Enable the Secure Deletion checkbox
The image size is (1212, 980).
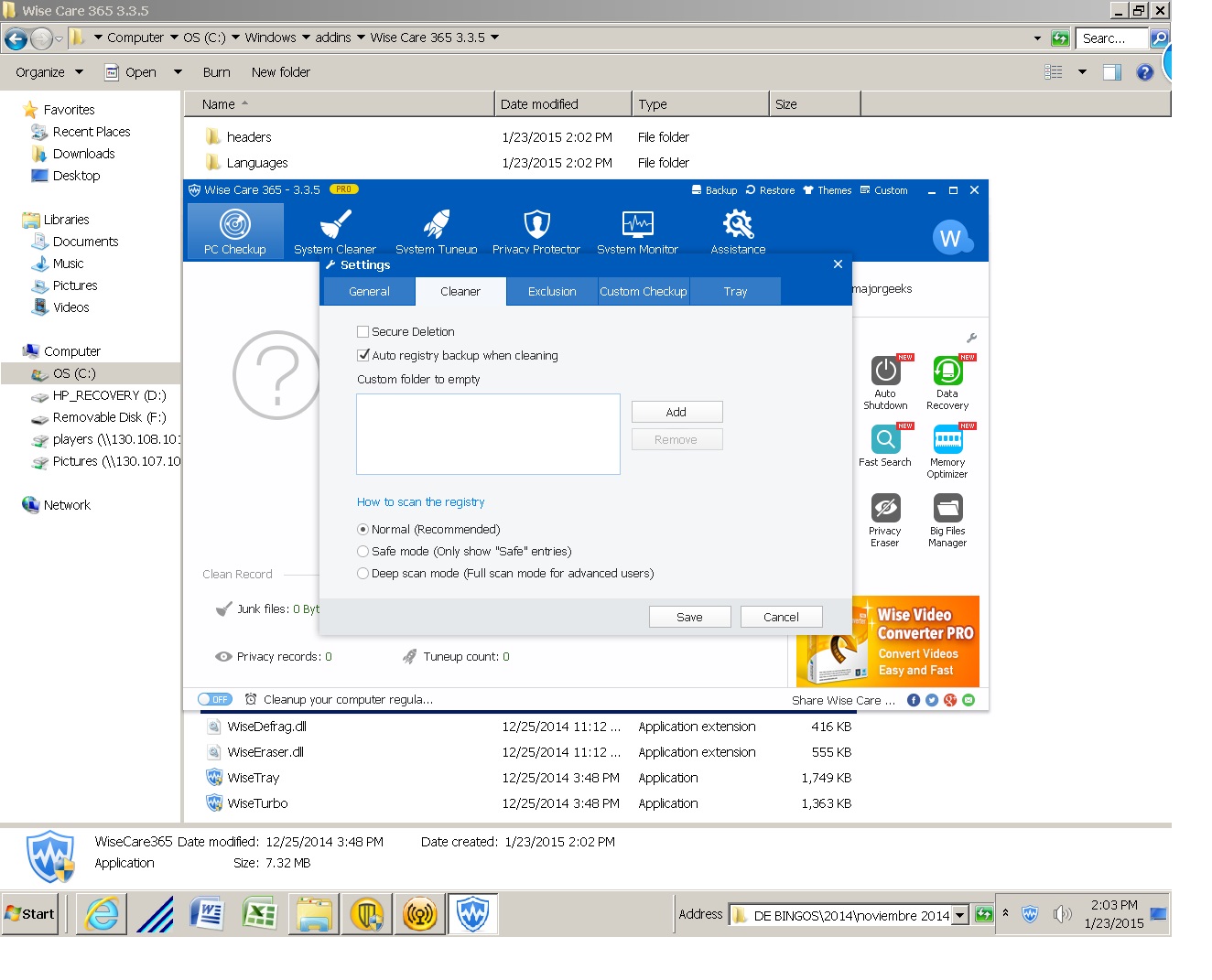pyautogui.click(x=363, y=332)
